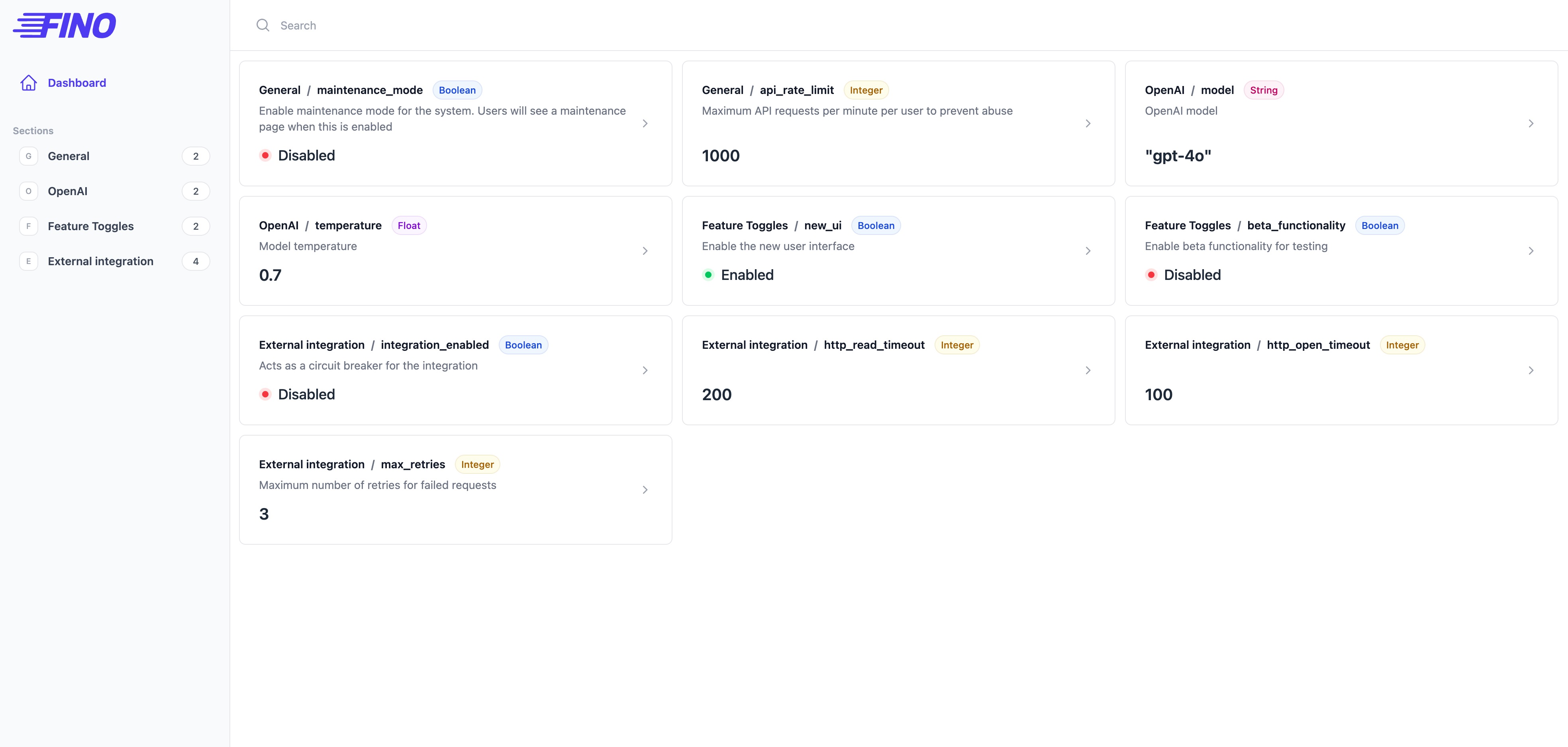Viewport: 1568px width, 747px height.
Task: Expand OpenAI model setting chevron
Action: 1530,123
